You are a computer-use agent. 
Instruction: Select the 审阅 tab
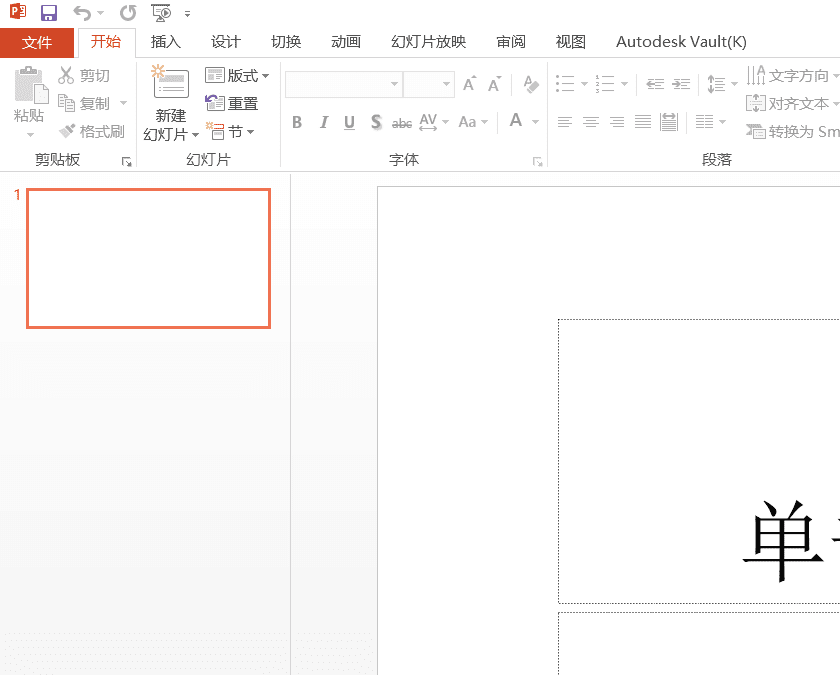[x=511, y=42]
